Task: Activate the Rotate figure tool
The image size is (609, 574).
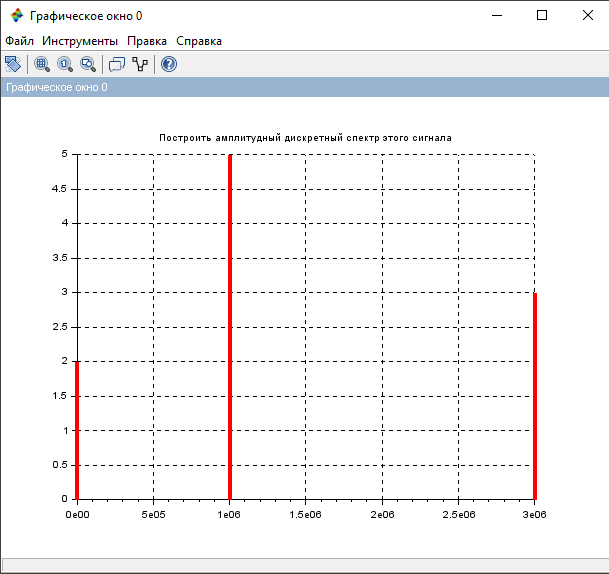Action: tap(13, 64)
